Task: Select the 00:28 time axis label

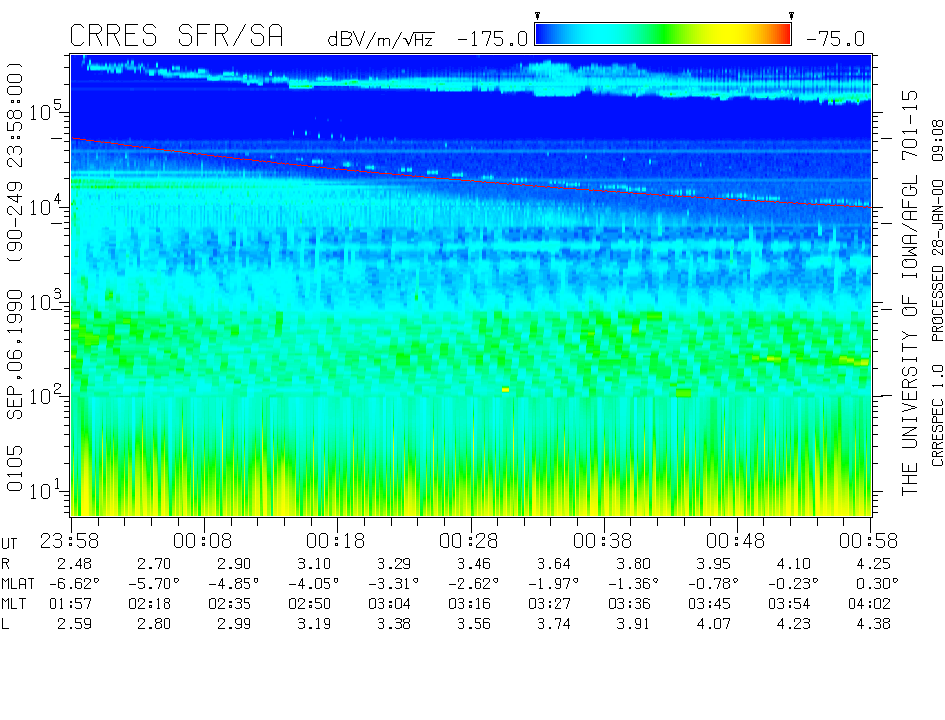Action: click(470, 540)
